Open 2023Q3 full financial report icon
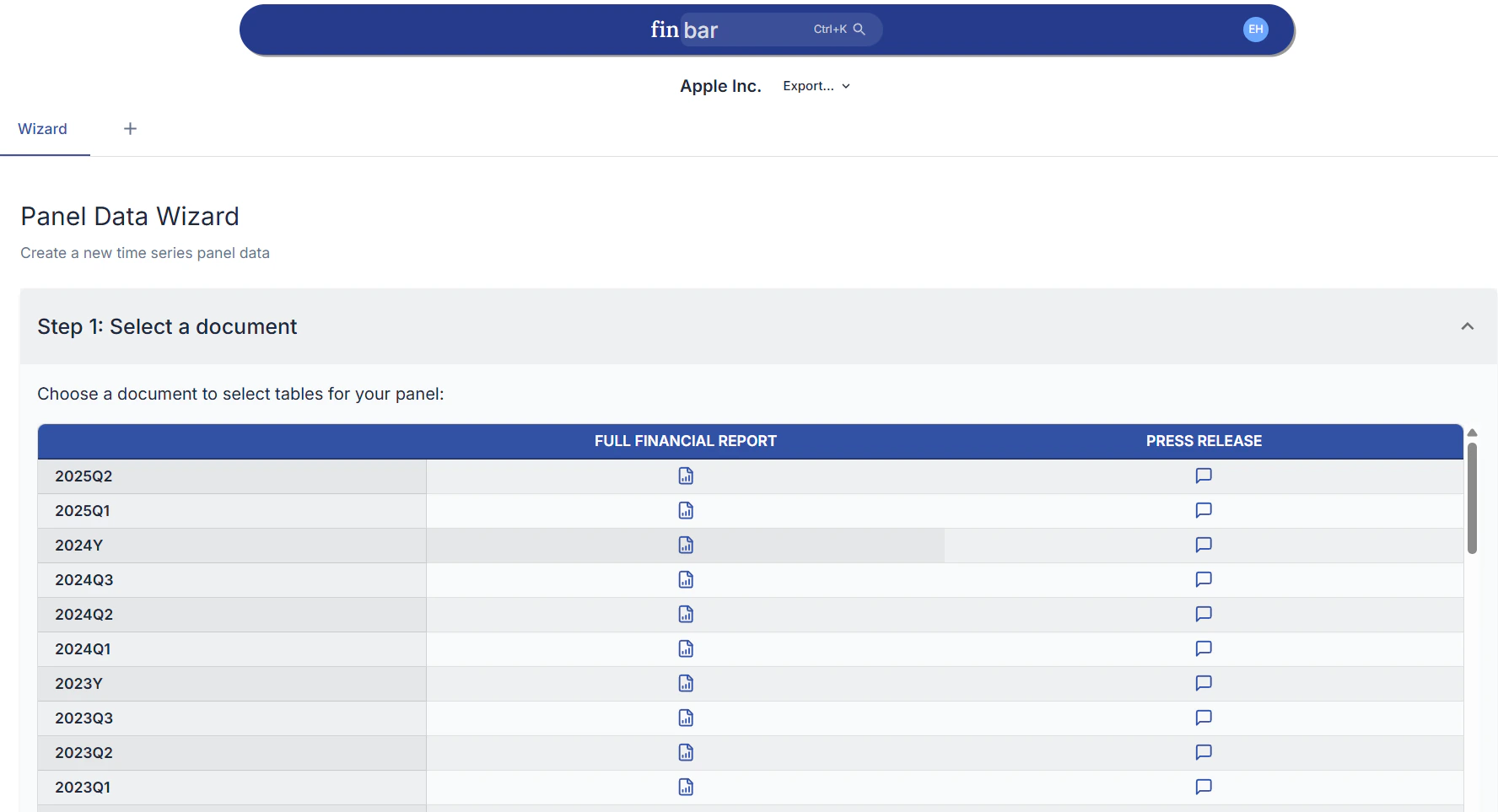The width and height of the screenshot is (1498, 812). pos(686,718)
